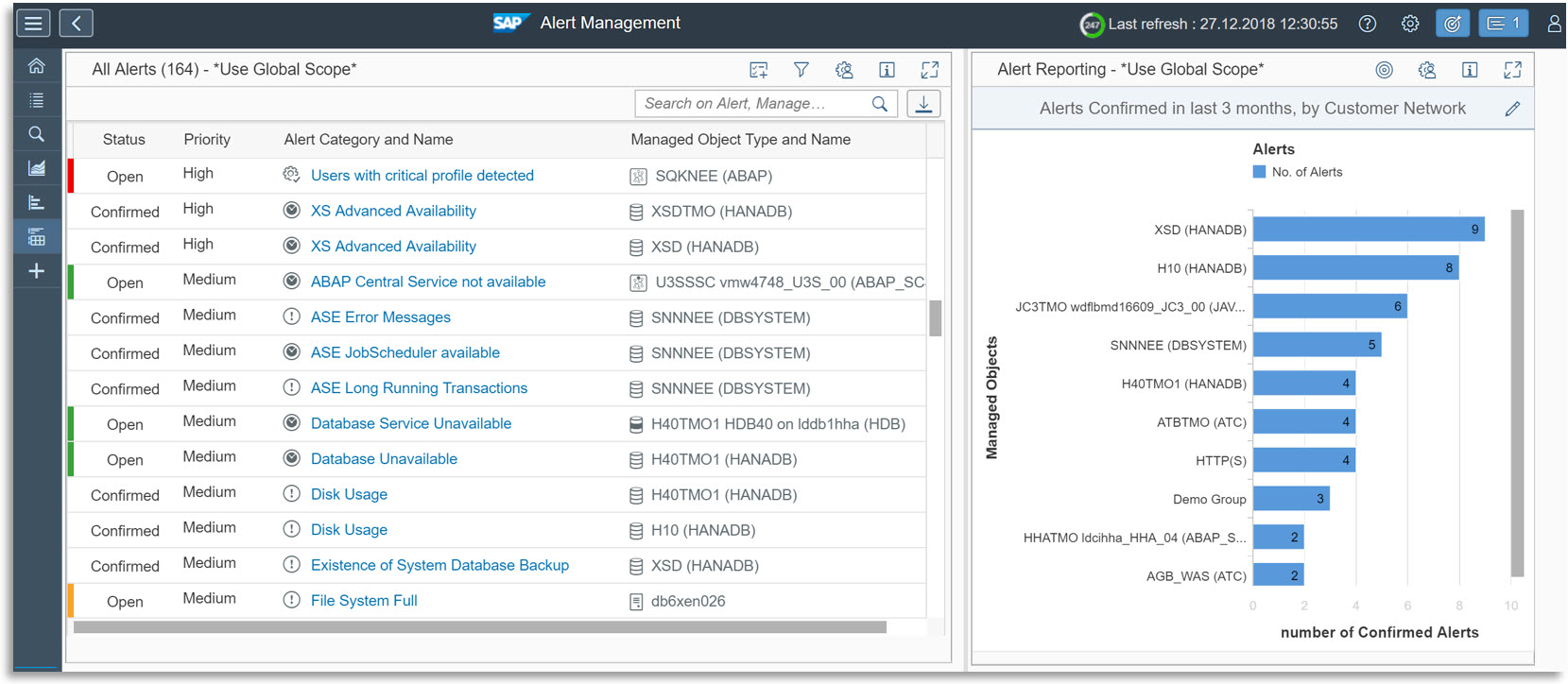This screenshot has width=1568, height=684.
Task: Open the Database Service Unavailable alert
Action: tap(411, 423)
